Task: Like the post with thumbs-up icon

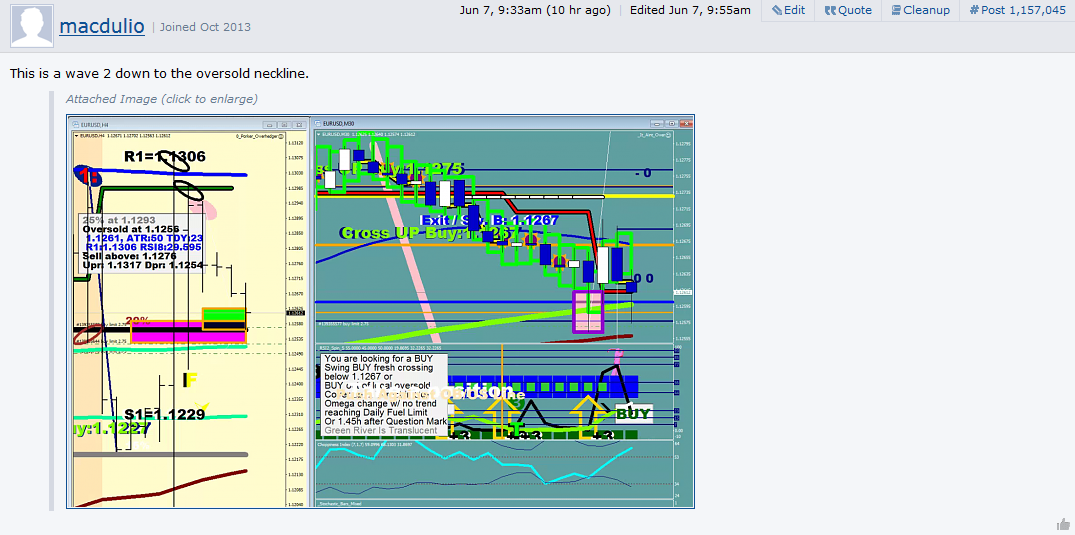Action: click(x=1063, y=524)
